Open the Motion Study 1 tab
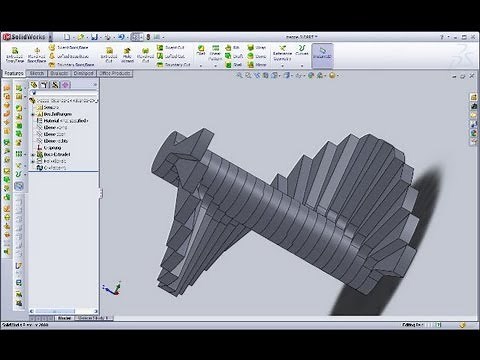The height and width of the screenshot is (360, 480). tap(94, 318)
